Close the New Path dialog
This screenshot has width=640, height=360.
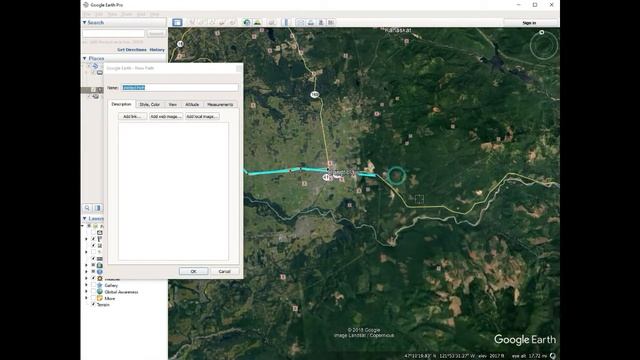tap(239, 68)
